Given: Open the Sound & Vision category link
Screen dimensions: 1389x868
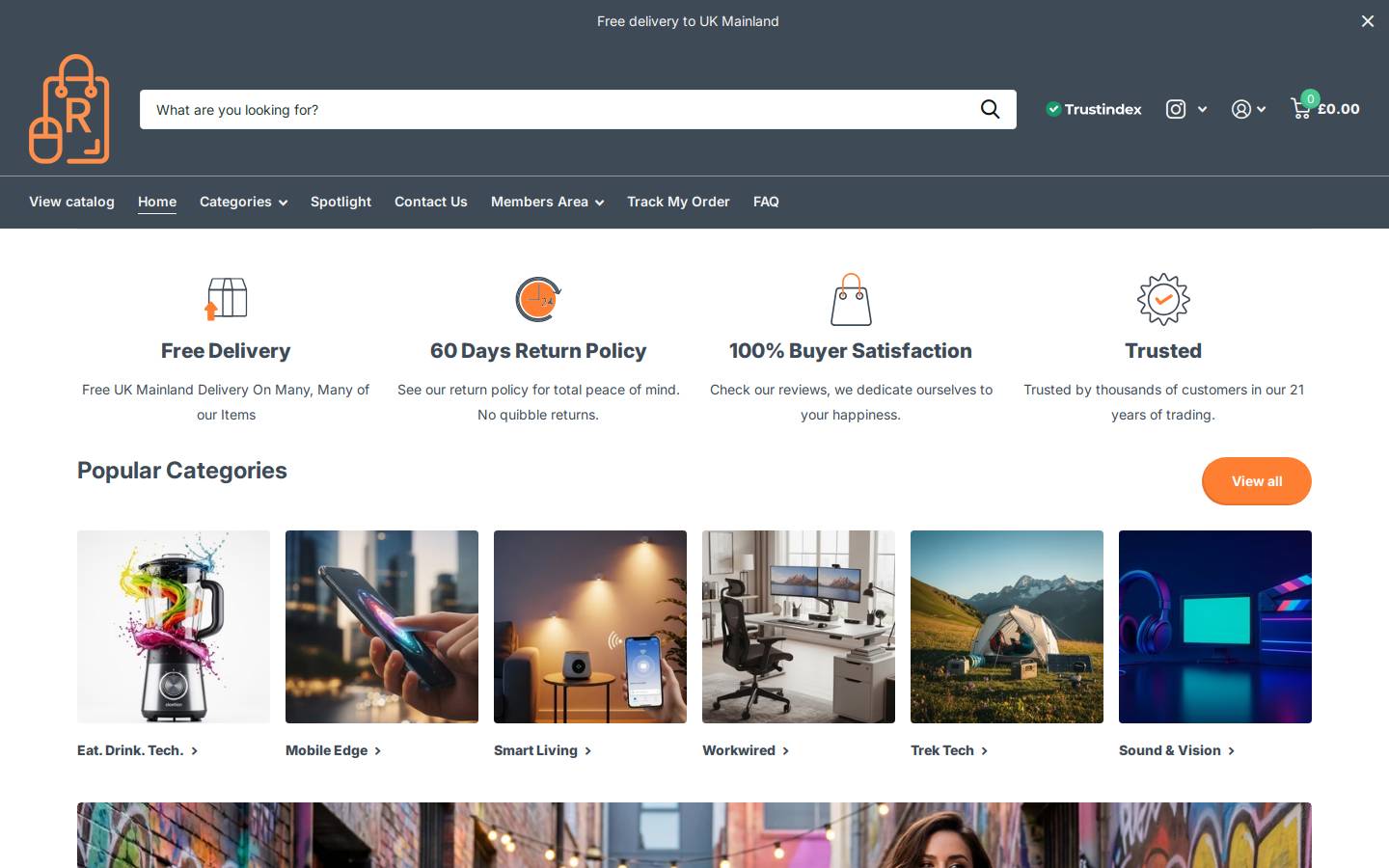Looking at the screenshot, I should (x=1170, y=750).
